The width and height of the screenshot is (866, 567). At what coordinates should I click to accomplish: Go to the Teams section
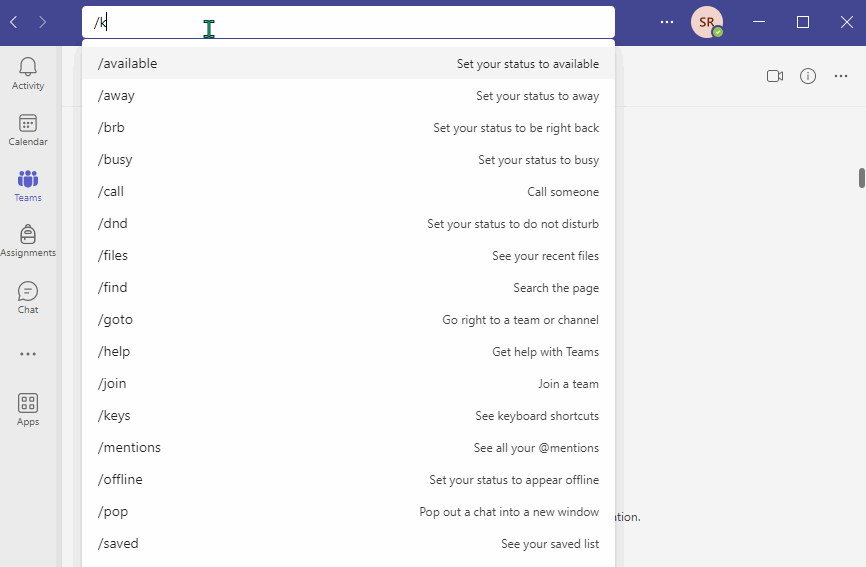click(x=28, y=186)
